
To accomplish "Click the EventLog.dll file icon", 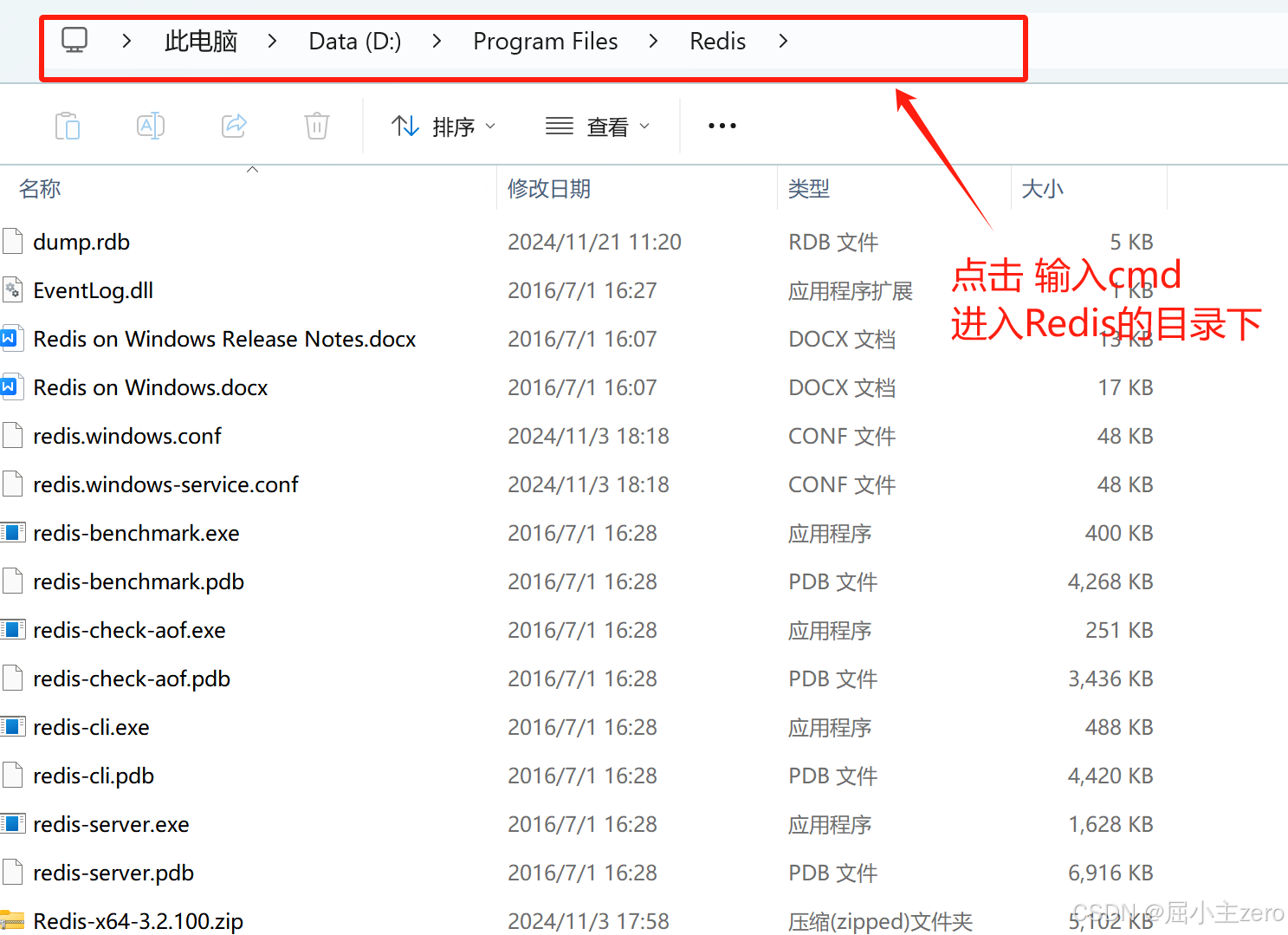I will tap(12, 289).
